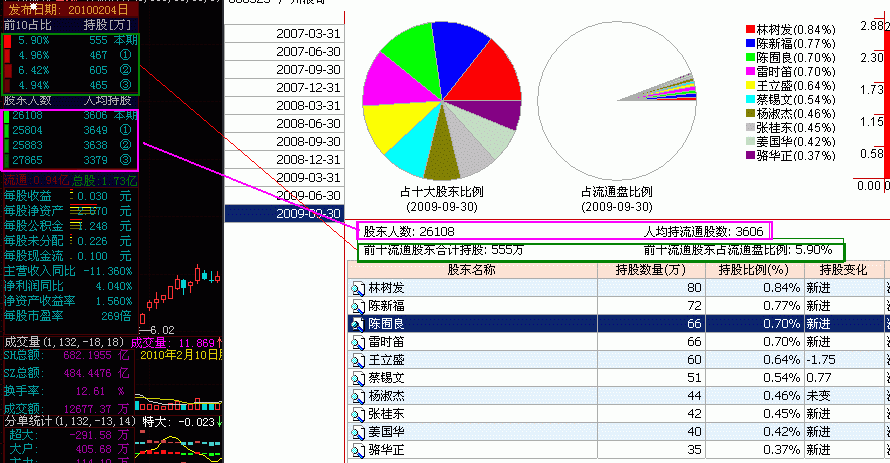Click yellow legend swatch for 王立盛
Image resolution: width=890 pixels, height=463 pixels.
pos(750,86)
